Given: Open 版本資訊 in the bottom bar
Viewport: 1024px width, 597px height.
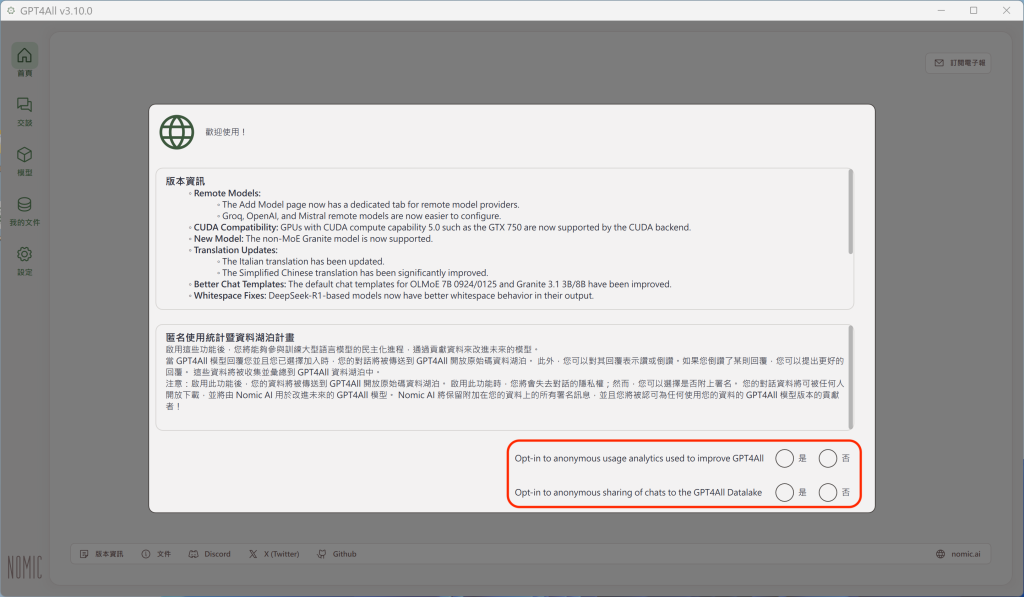Looking at the screenshot, I should pyautogui.click(x=103, y=554).
